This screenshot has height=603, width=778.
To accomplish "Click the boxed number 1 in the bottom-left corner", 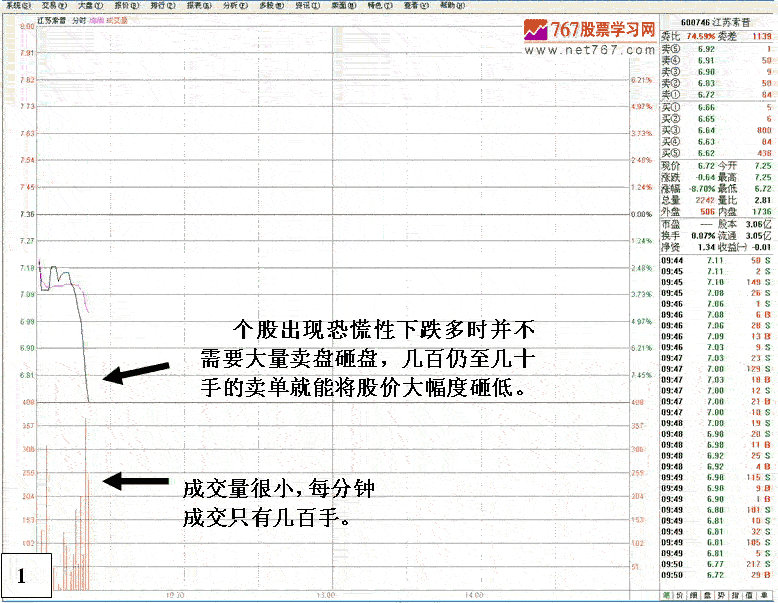I will point(21,575).
